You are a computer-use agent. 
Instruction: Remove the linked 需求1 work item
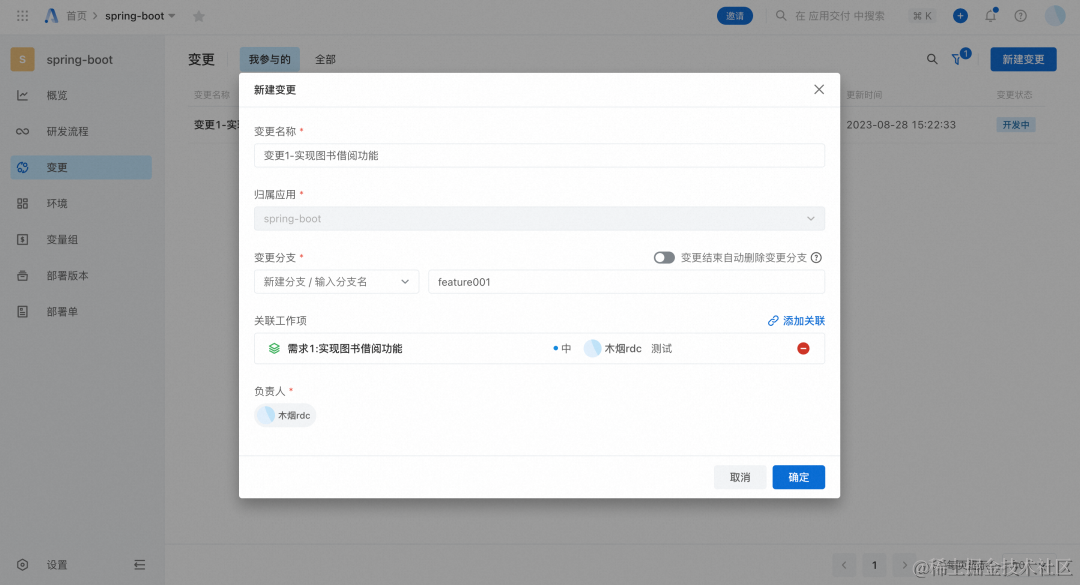pyautogui.click(x=802, y=348)
